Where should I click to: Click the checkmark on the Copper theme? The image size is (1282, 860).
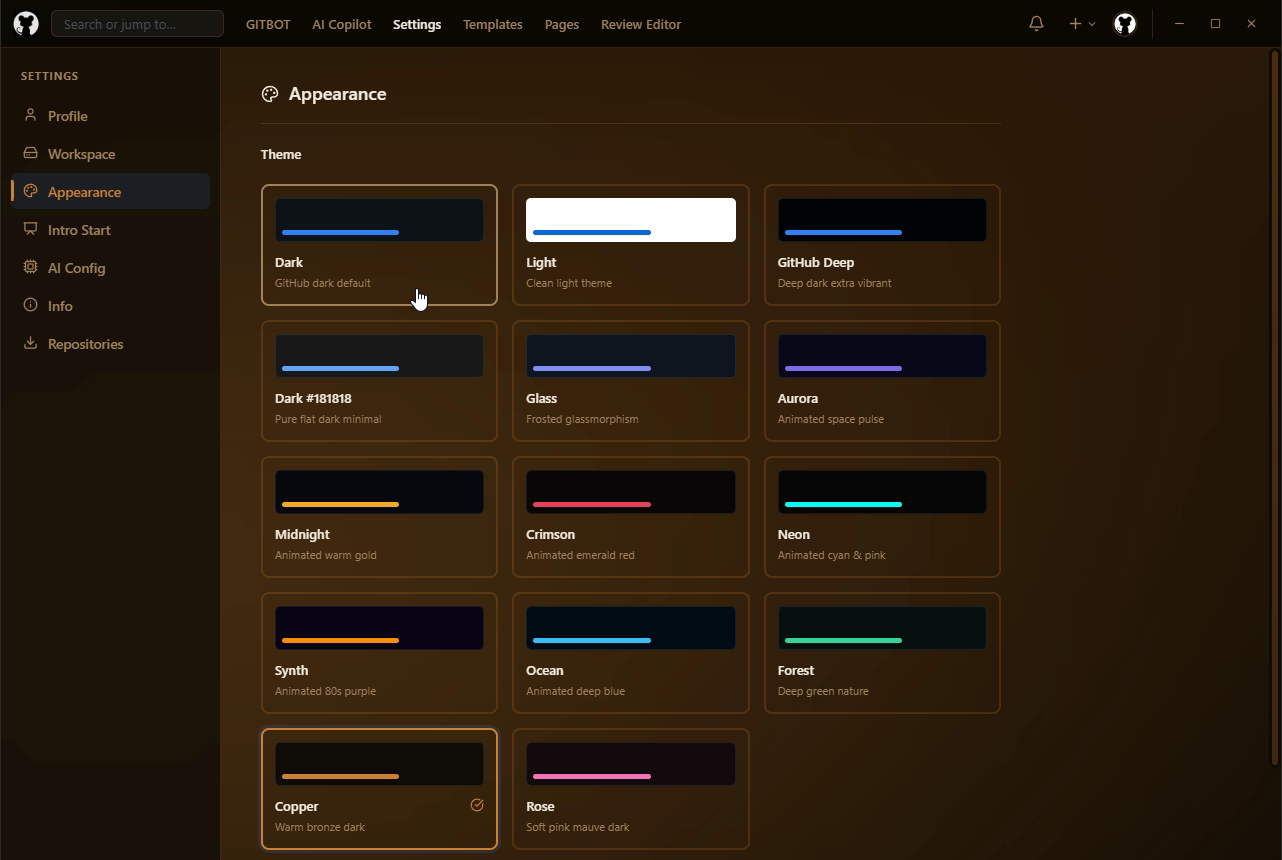pyautogui.click(x=476, y=804)
